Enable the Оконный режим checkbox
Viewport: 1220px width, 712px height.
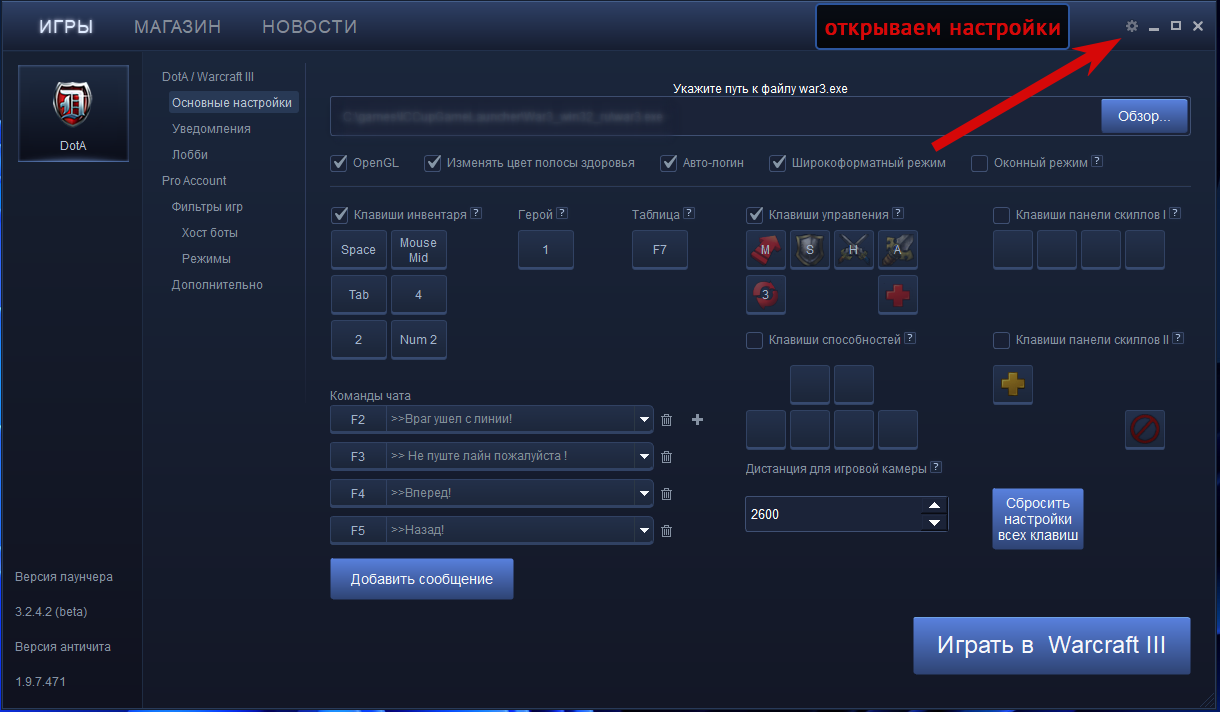980,163
